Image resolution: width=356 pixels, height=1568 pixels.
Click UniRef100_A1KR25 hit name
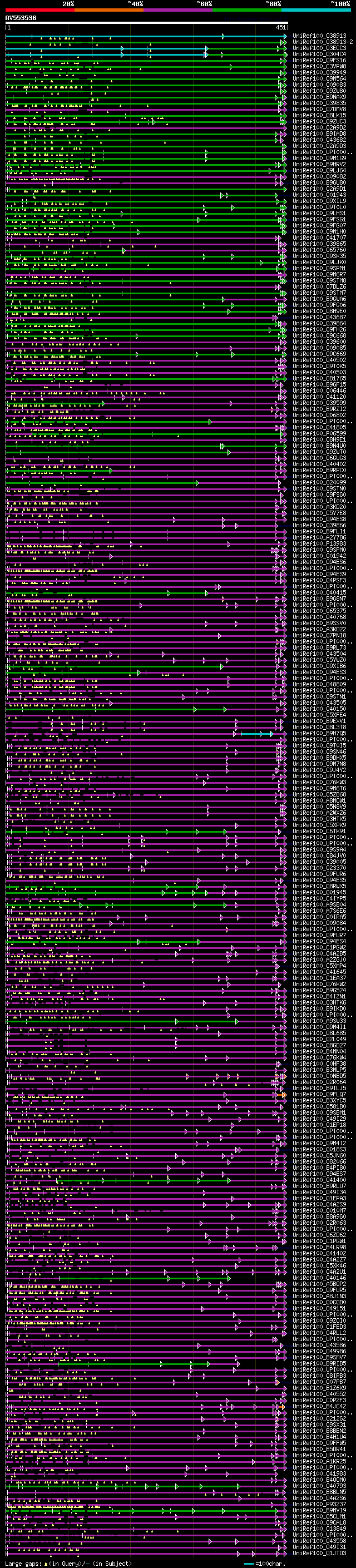[x=319, y=1461]
